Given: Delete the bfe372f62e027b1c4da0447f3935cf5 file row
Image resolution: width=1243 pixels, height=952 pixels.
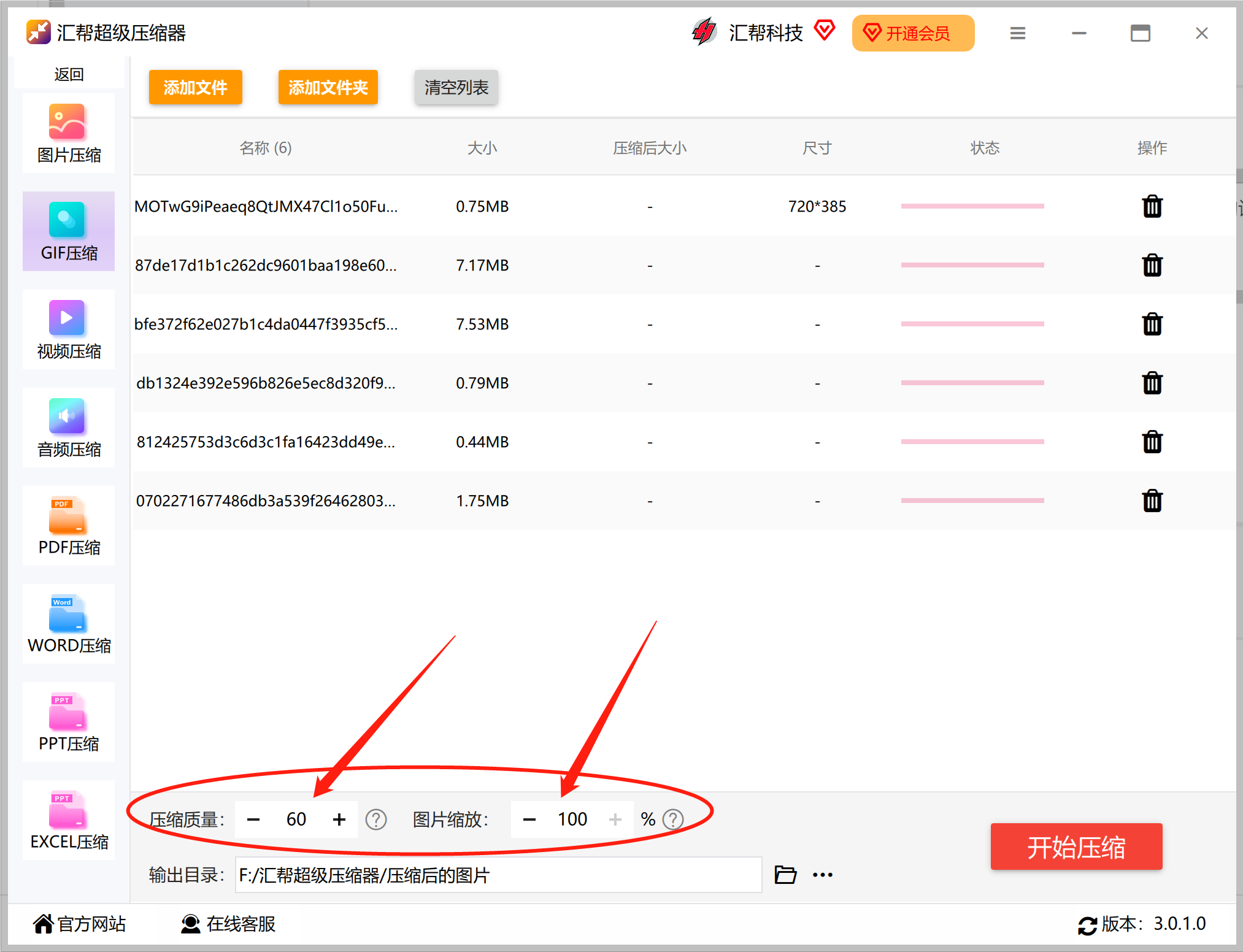Looking at the screenshot, I should (1152, 324).
